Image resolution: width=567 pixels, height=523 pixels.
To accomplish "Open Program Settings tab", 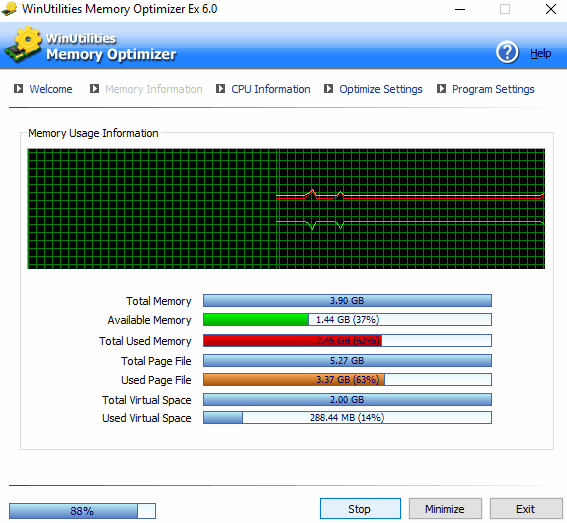I will (493, 89).
